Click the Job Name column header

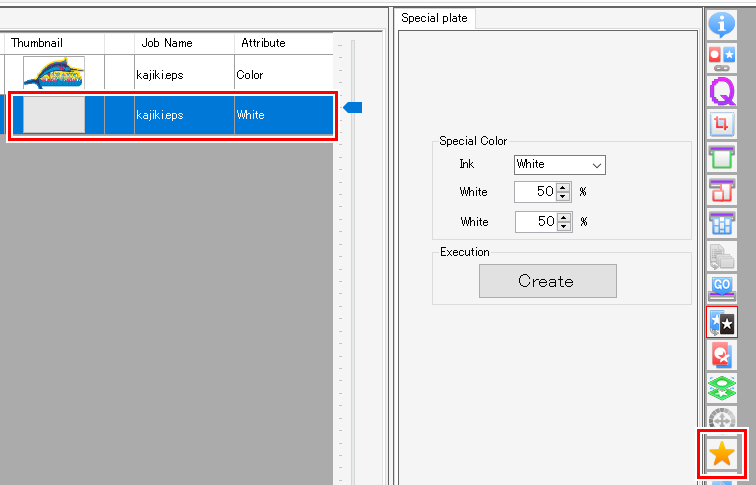(x=167, y=43)
